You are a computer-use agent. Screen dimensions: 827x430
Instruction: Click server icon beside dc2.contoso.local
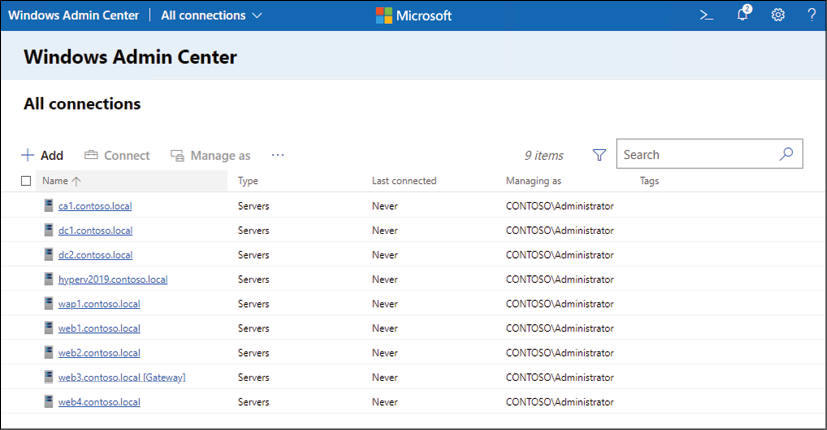tap(49, 254)
